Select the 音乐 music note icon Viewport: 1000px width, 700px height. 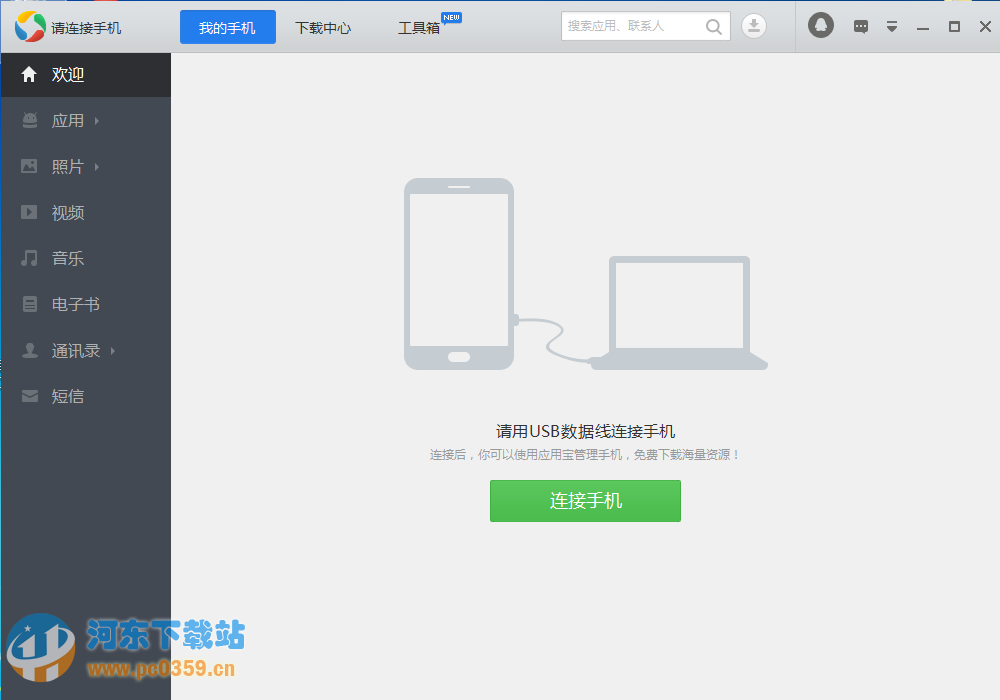28,258
